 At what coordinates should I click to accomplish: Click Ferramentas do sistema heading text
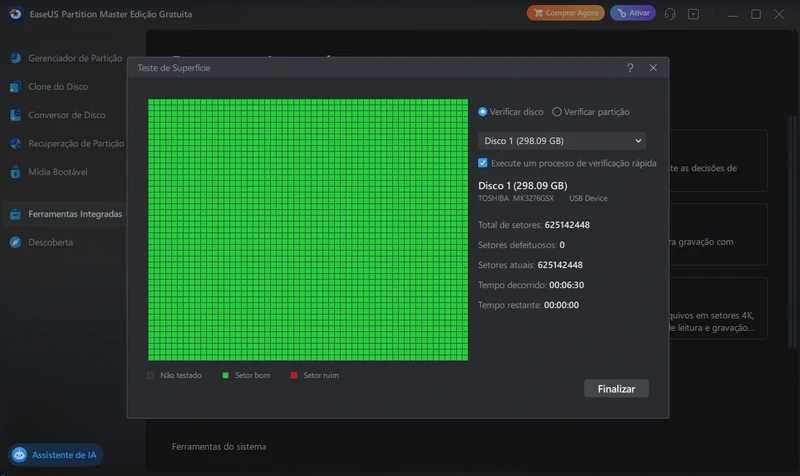(219, 447)
